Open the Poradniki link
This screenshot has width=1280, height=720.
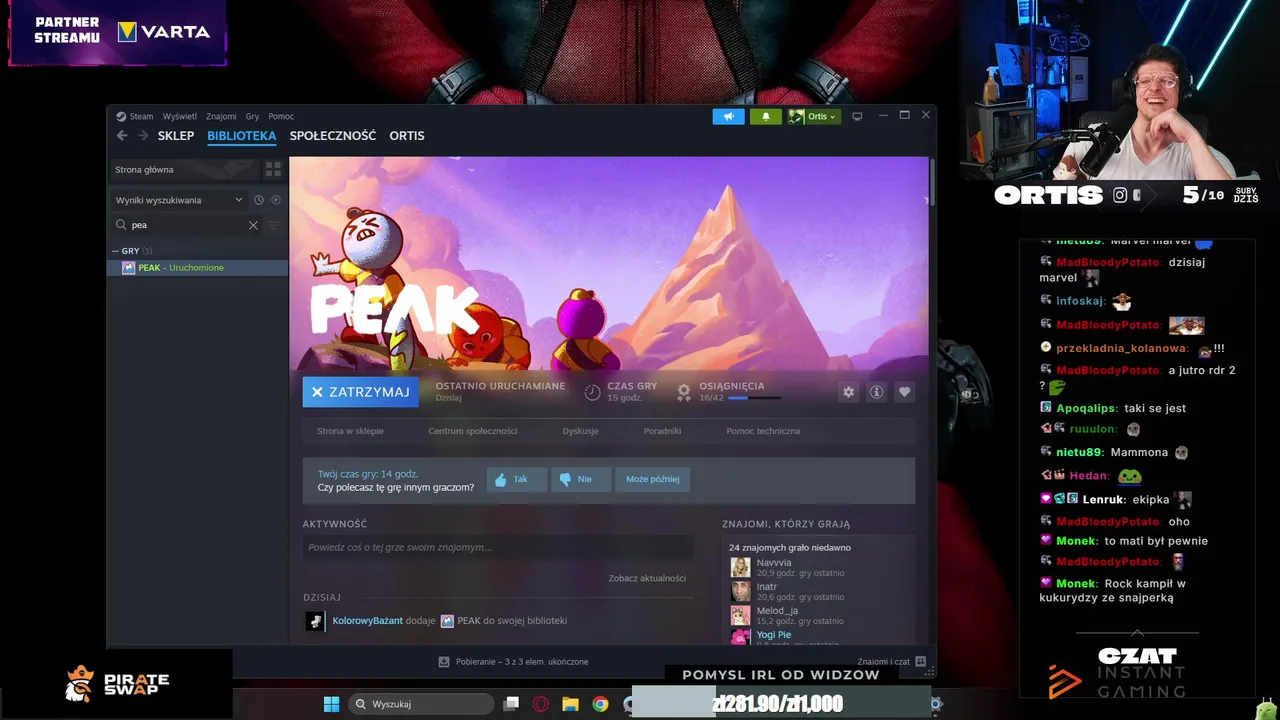(x=662, y=431)
